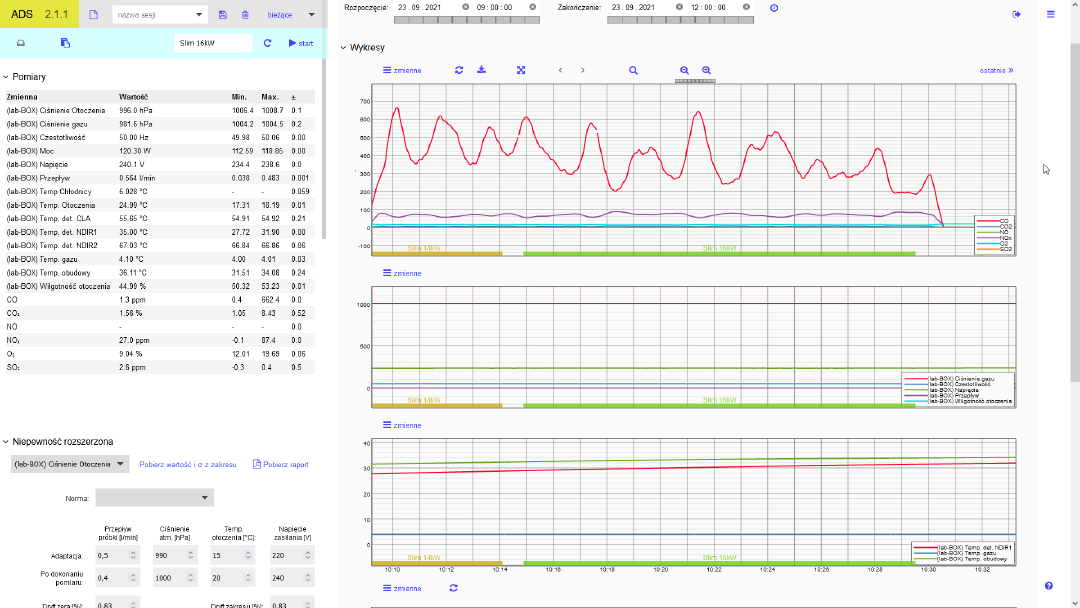This screenshot has height=608, width=1080.
Task: Click the new session document icon
Action: click(x=93, y=15)
